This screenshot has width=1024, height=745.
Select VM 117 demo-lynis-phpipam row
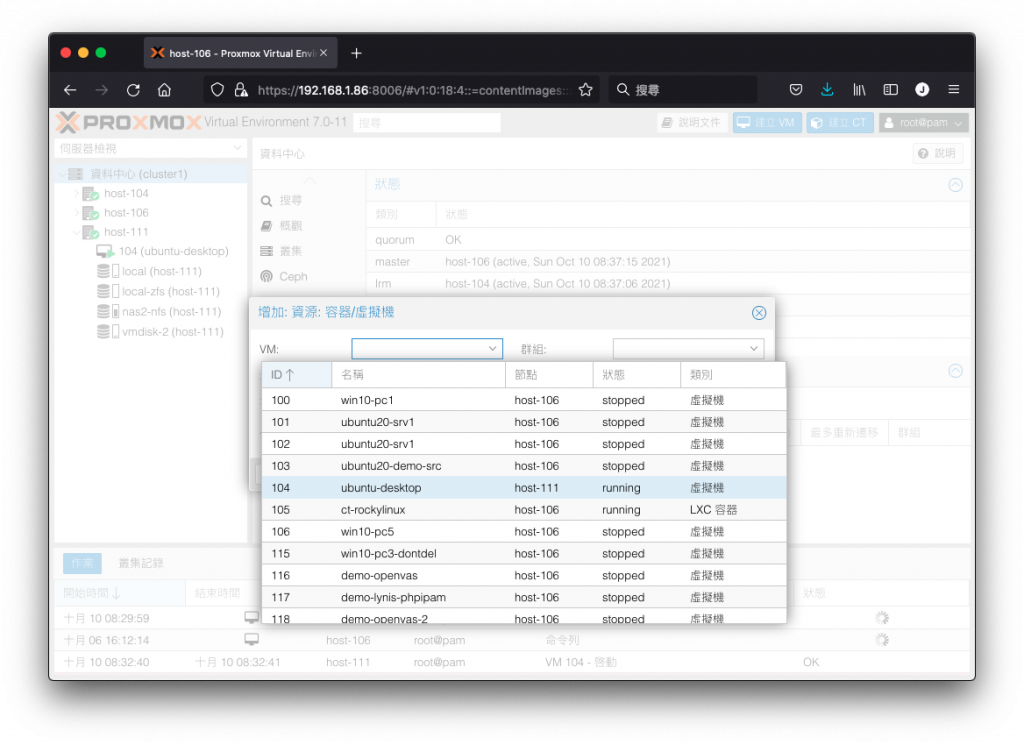coord(524,597)
